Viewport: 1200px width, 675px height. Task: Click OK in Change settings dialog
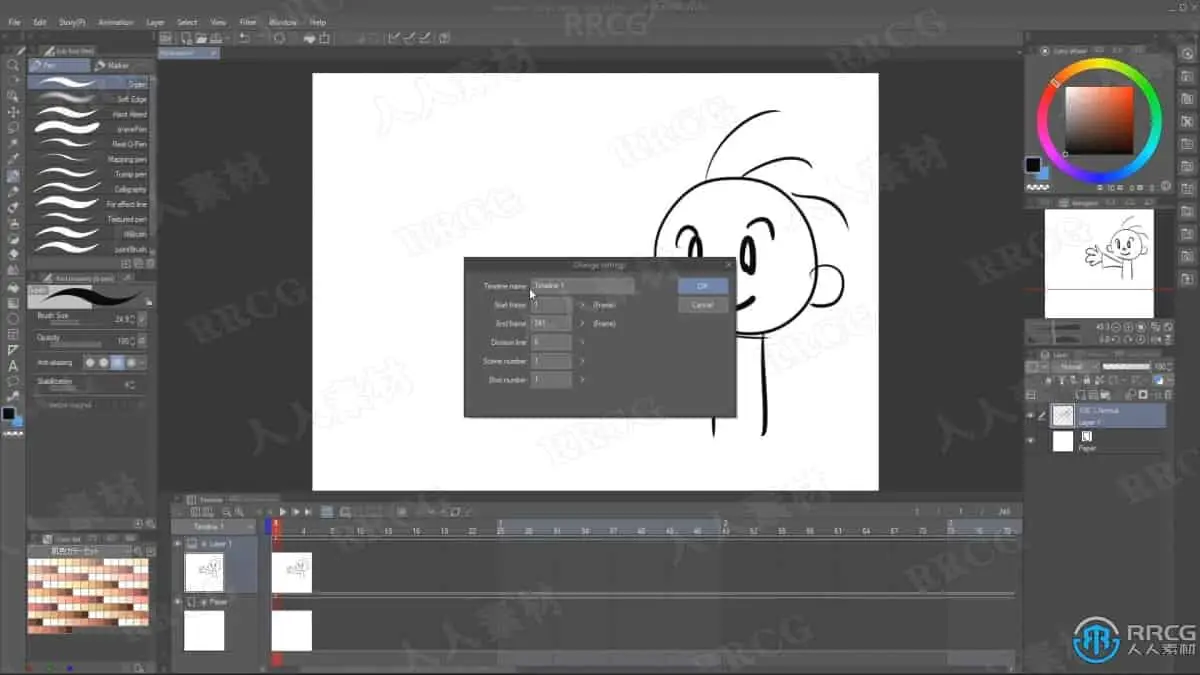click(x=702, y=286)
